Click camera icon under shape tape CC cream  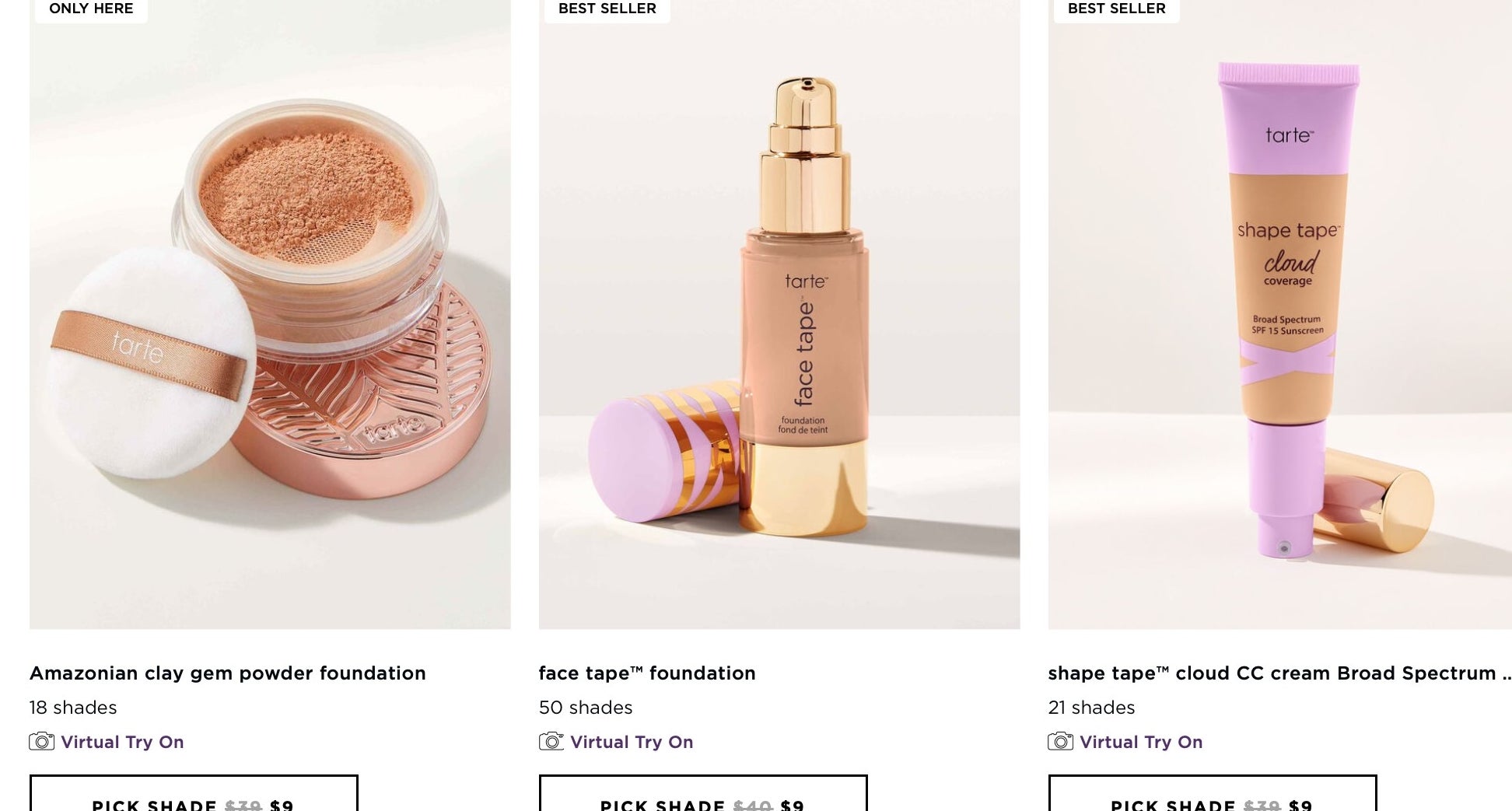click(x=1061, y=742)
